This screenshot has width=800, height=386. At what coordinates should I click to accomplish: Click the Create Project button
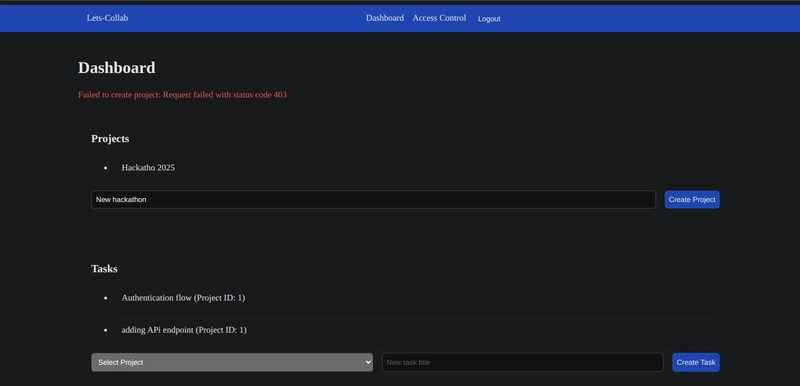point(692,199)
